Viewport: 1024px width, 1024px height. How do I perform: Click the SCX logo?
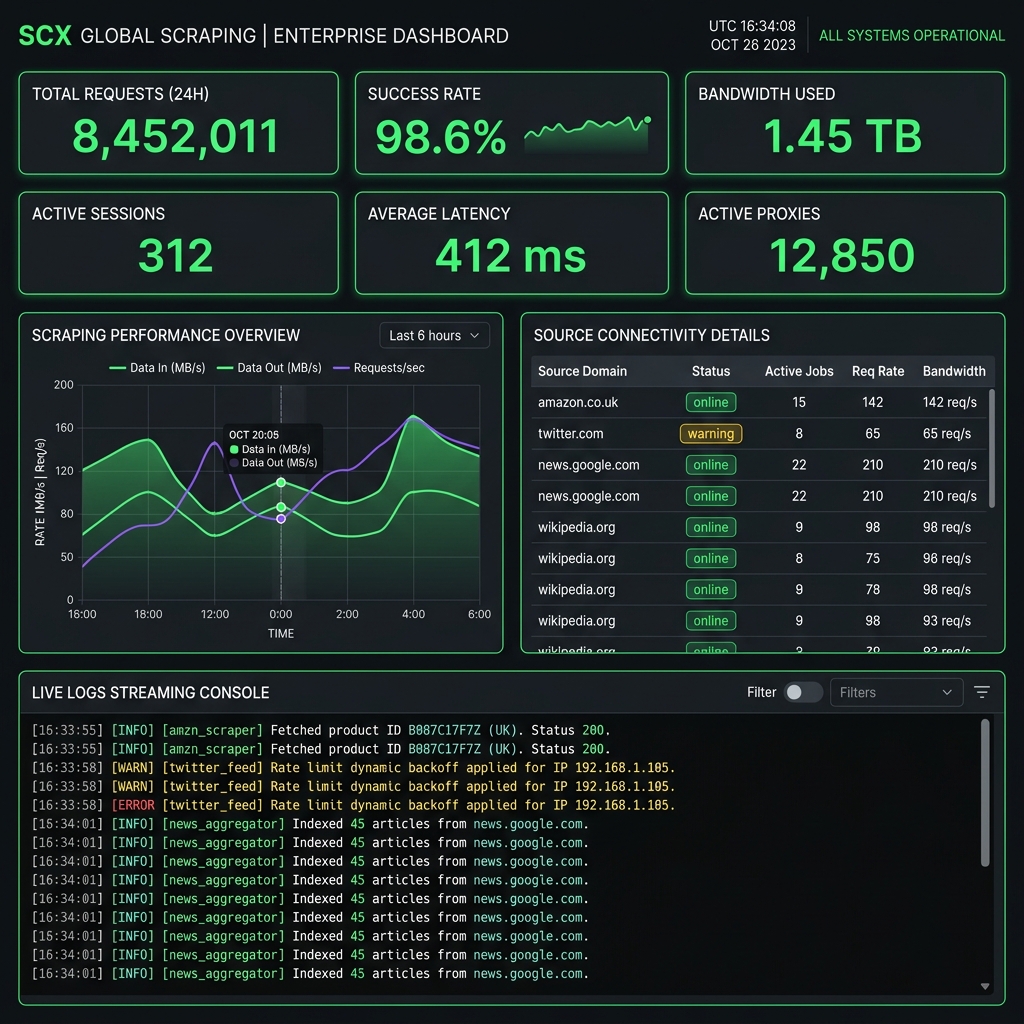tap(44, 35)
